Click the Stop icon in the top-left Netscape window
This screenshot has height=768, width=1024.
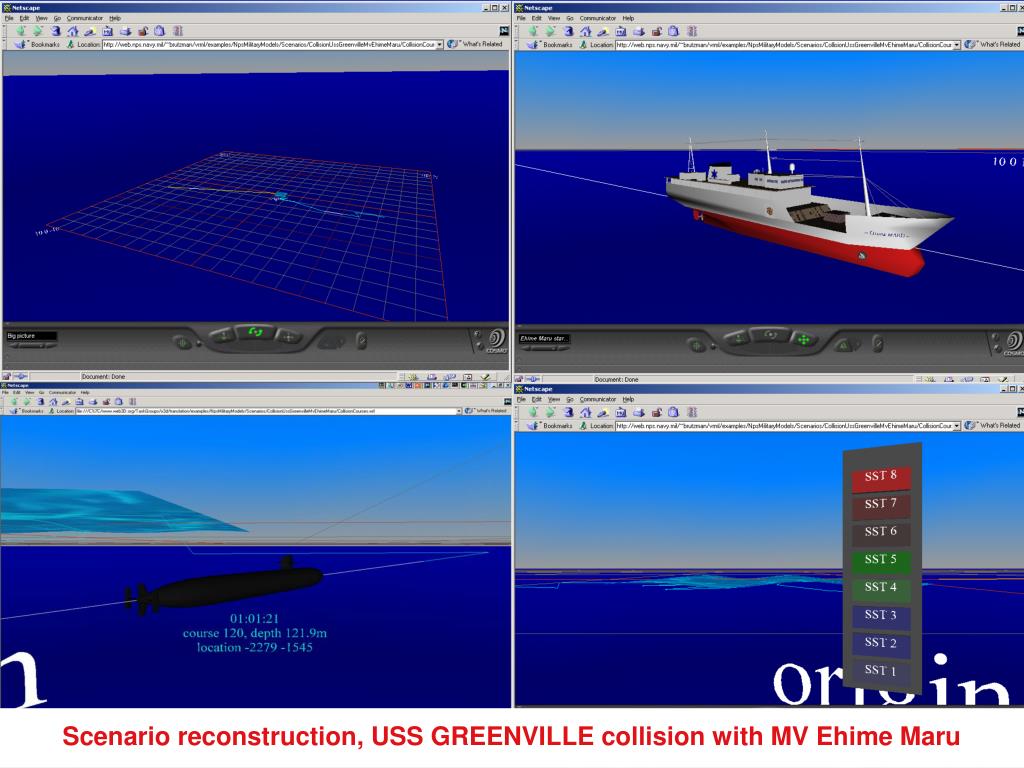click(x=178, y=31)
